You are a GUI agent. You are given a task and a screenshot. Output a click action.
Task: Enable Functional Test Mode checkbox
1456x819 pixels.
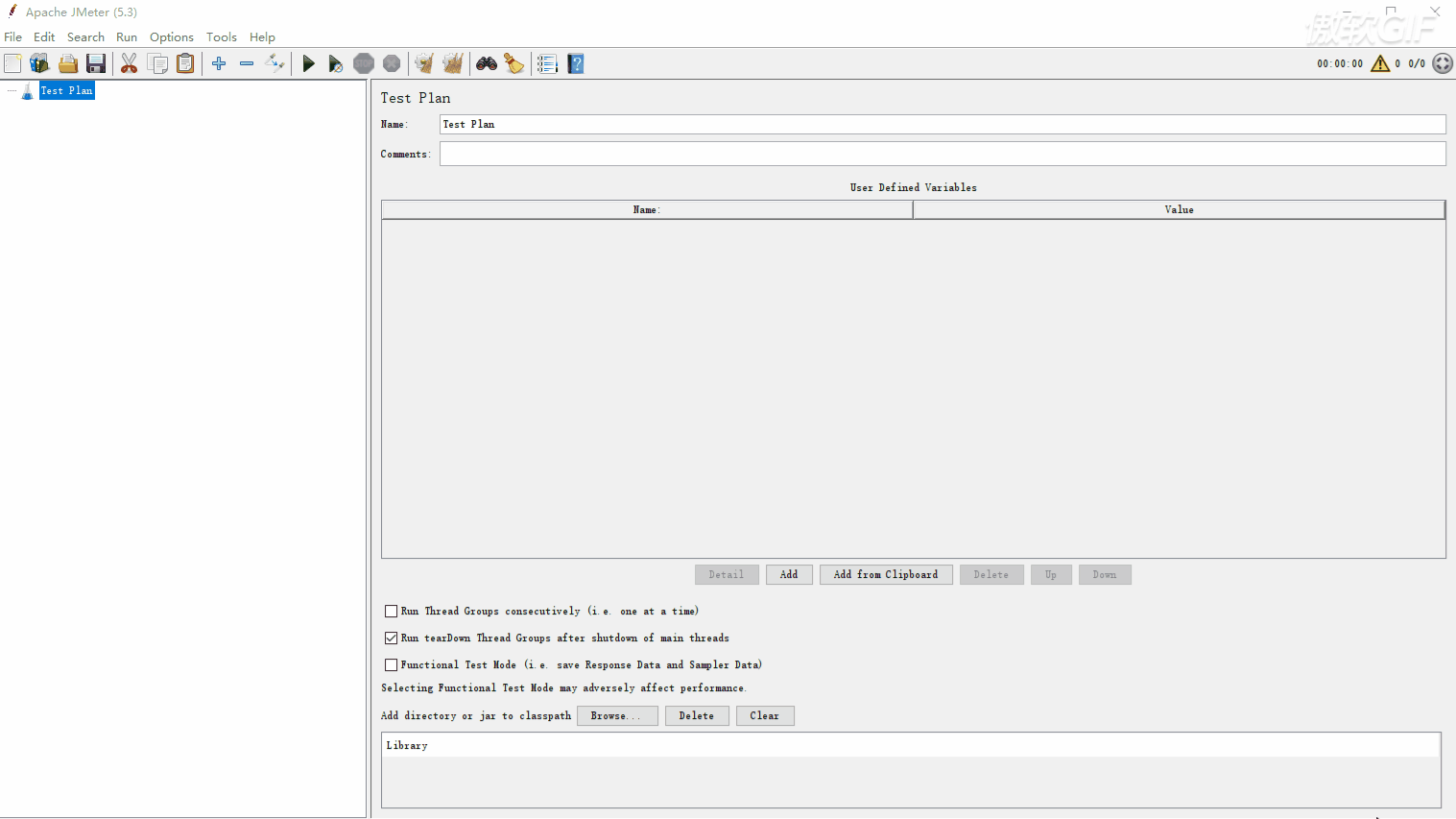(391, 664)
